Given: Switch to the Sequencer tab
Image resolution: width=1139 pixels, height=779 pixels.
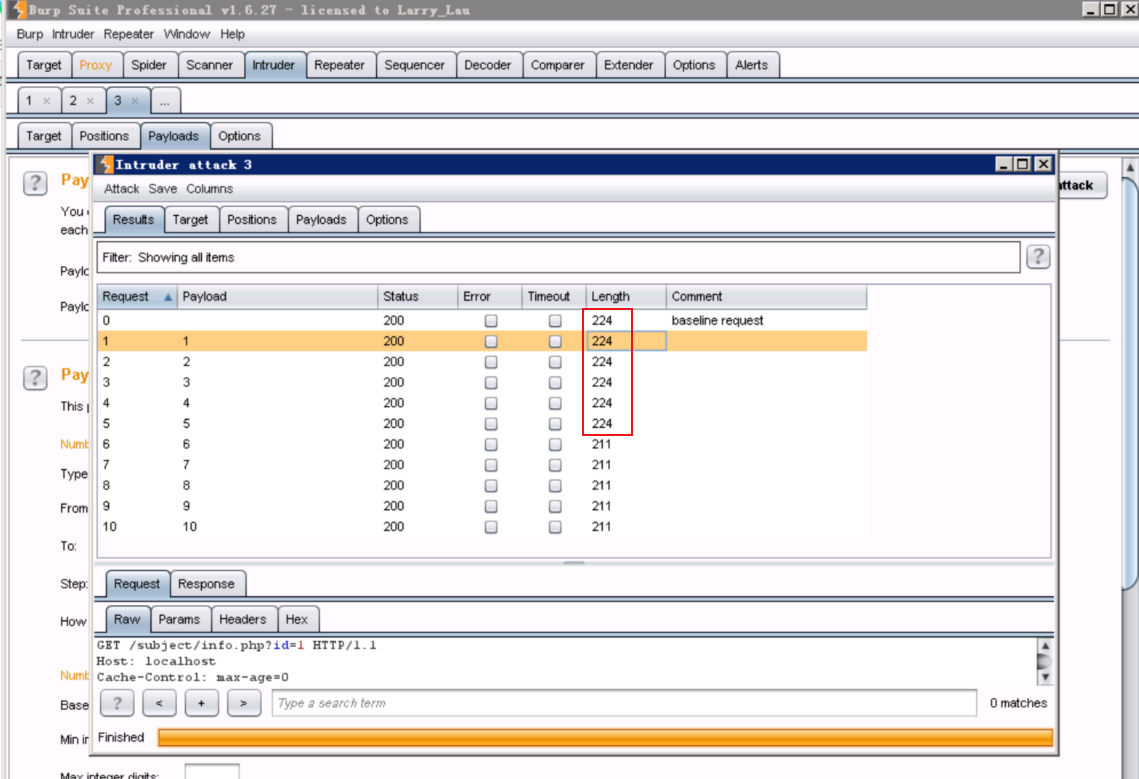Looking at the screenshot, I should (x=414, y=65).
